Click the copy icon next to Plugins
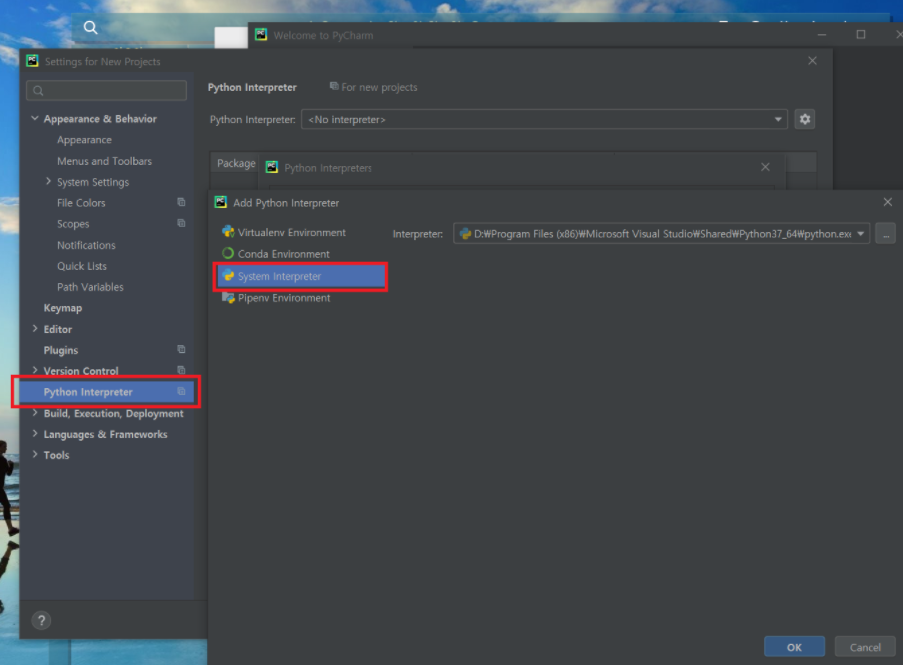 (181, 349)
